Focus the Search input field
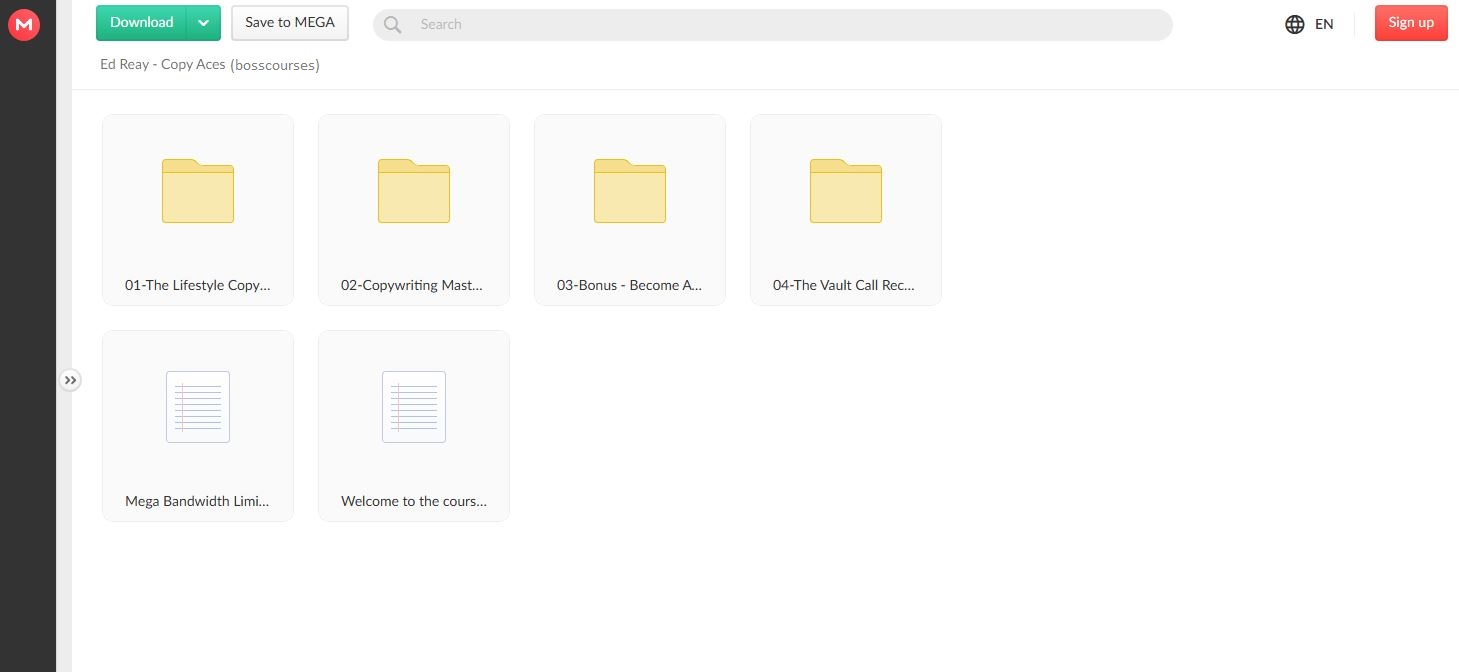The height and width of the screenshot is (672, 1459). [x=780, y=24]
